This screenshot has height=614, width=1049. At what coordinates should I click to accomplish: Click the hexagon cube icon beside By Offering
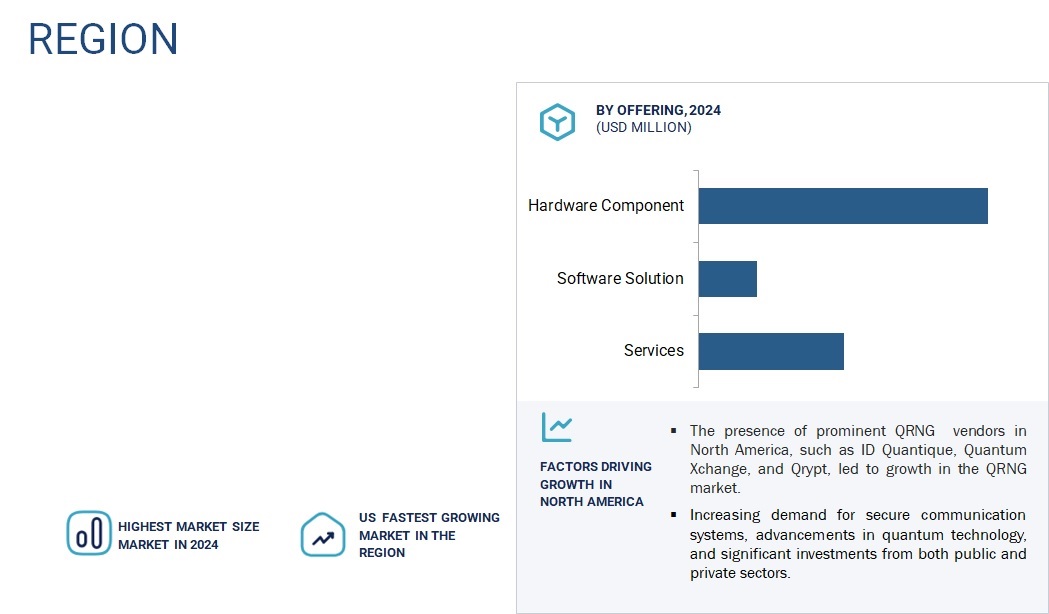click(x=557, y=121)
